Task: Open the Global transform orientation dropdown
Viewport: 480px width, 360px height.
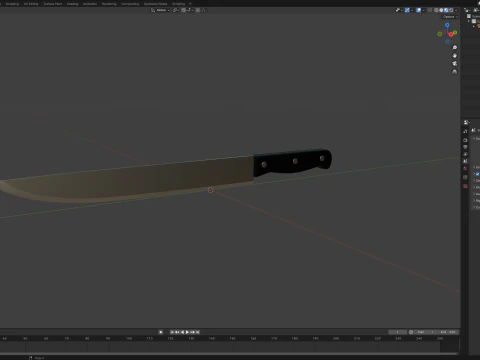Action: [x=161, y=10]
